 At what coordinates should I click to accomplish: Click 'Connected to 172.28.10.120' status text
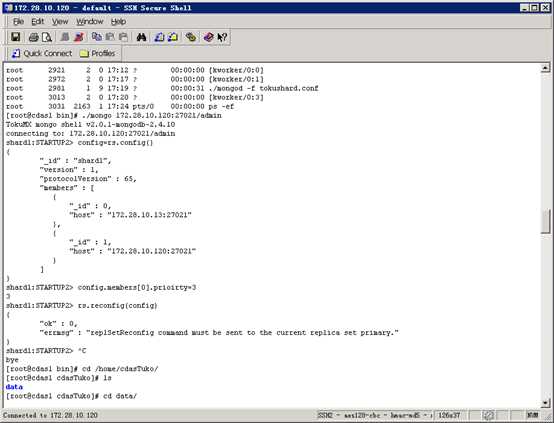pos(51,415)
